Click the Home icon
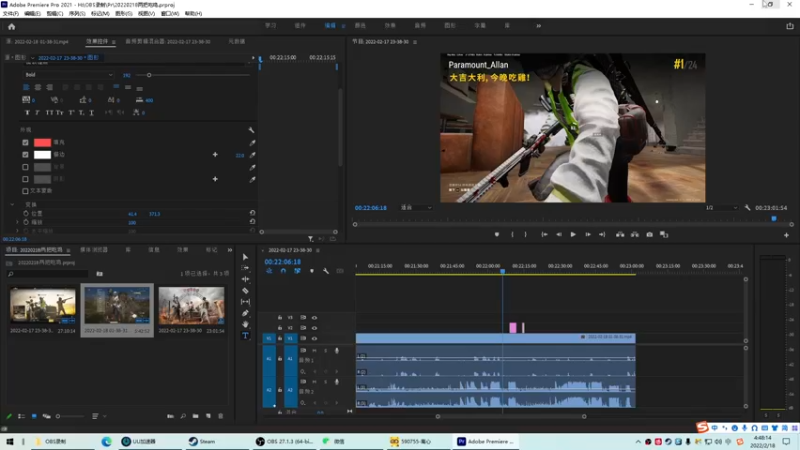800x450 pixels. [11, 27]
